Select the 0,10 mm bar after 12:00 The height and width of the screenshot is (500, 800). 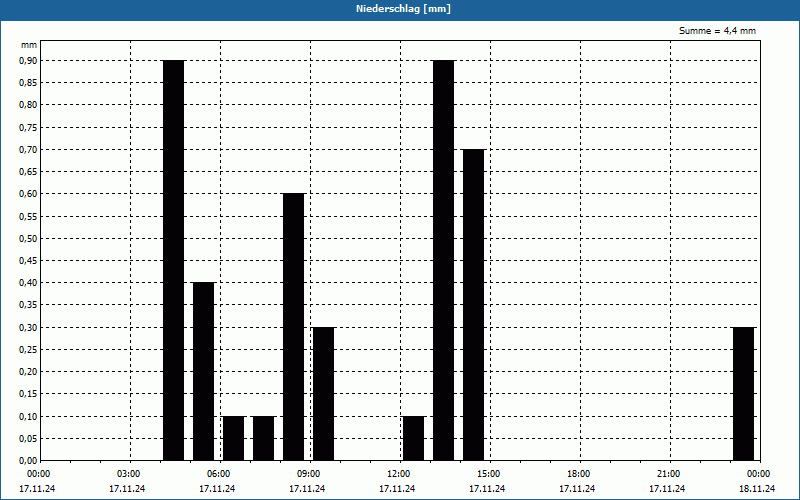414,438
